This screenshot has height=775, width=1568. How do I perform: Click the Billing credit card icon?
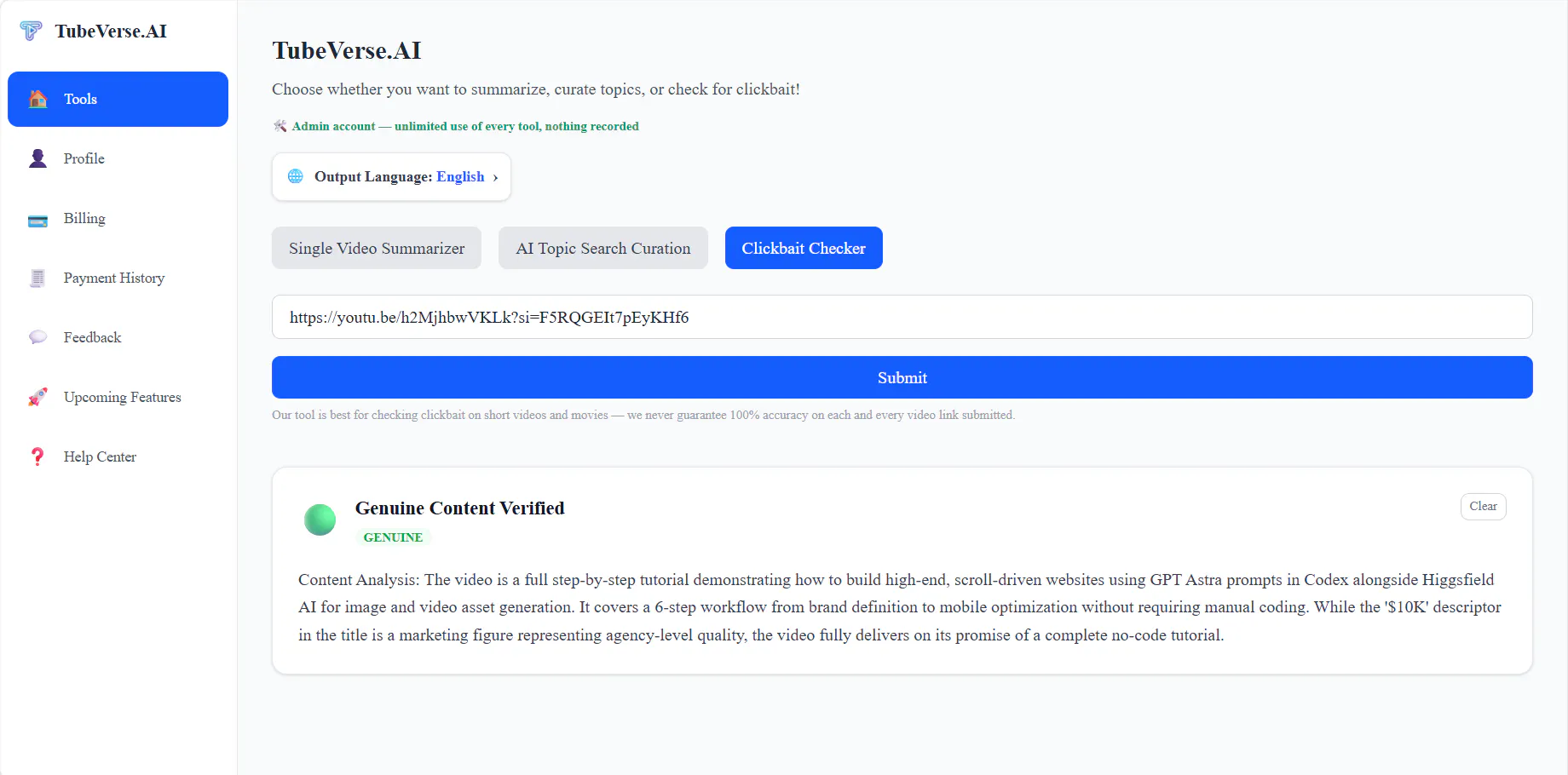pyautogui.click(x=38, y=220)
